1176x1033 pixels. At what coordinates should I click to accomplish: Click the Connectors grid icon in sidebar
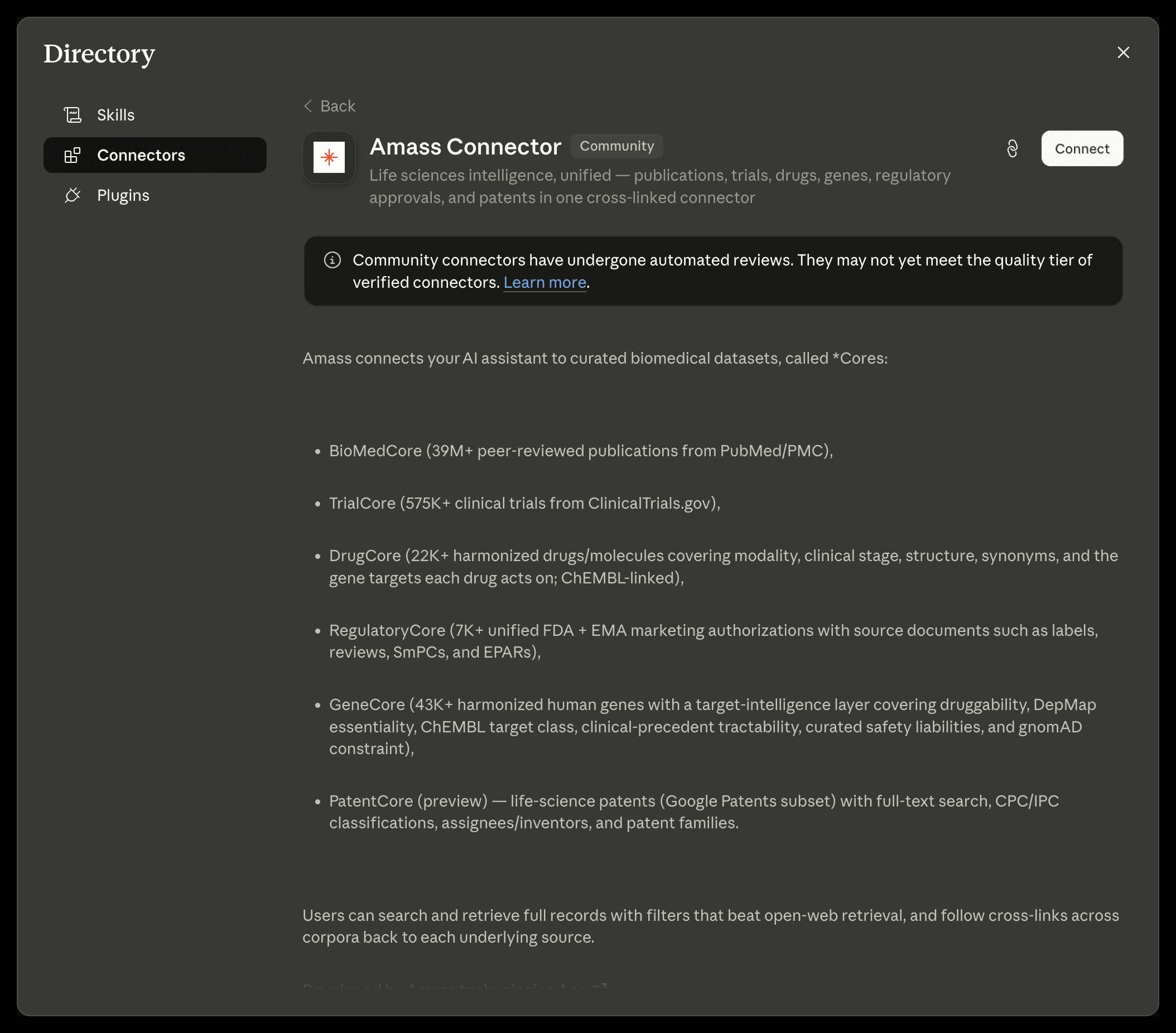click(73, 155)
